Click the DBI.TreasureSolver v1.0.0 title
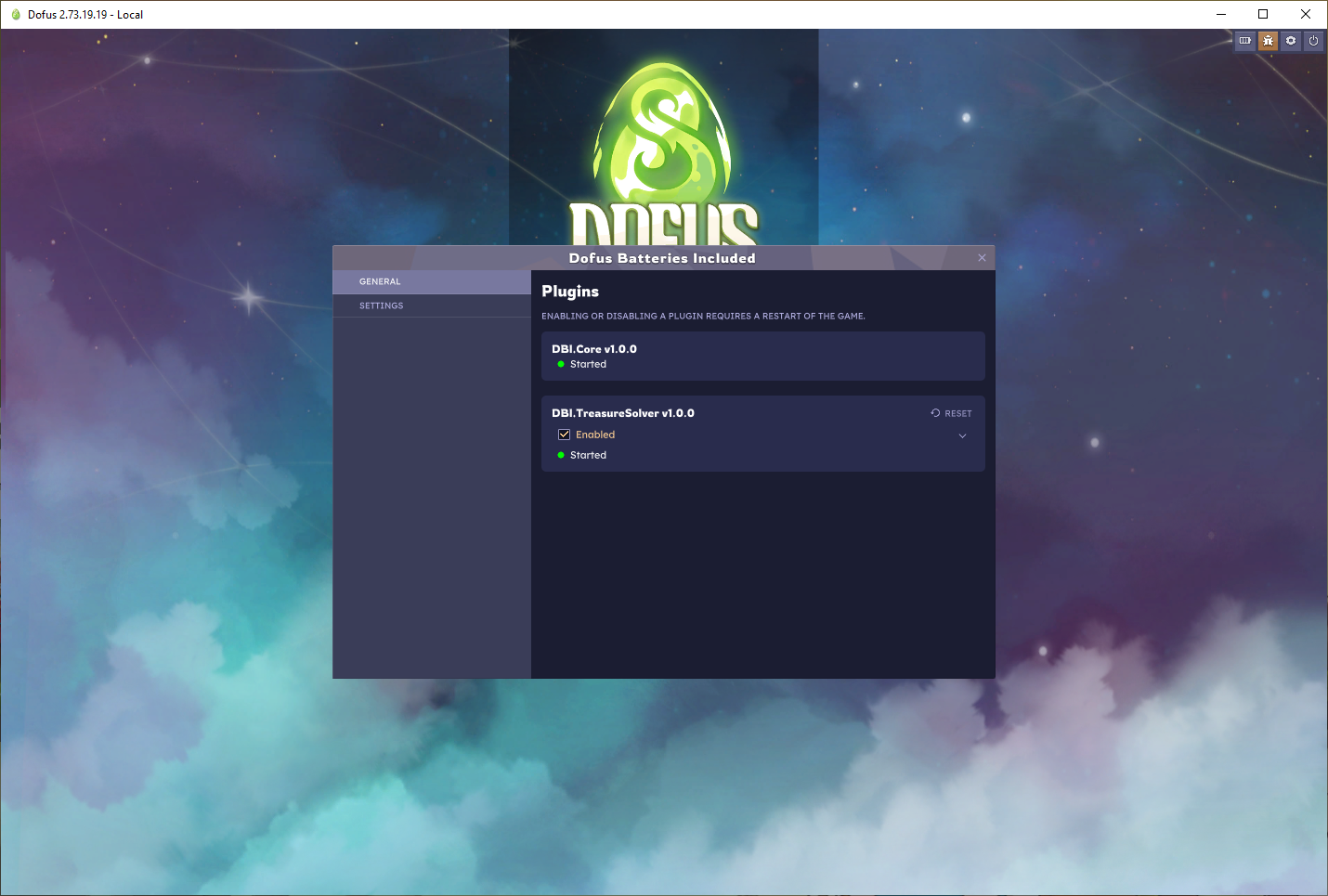Image resolution: width=1328 pixels, height=896 pixels. click(623, 413)
